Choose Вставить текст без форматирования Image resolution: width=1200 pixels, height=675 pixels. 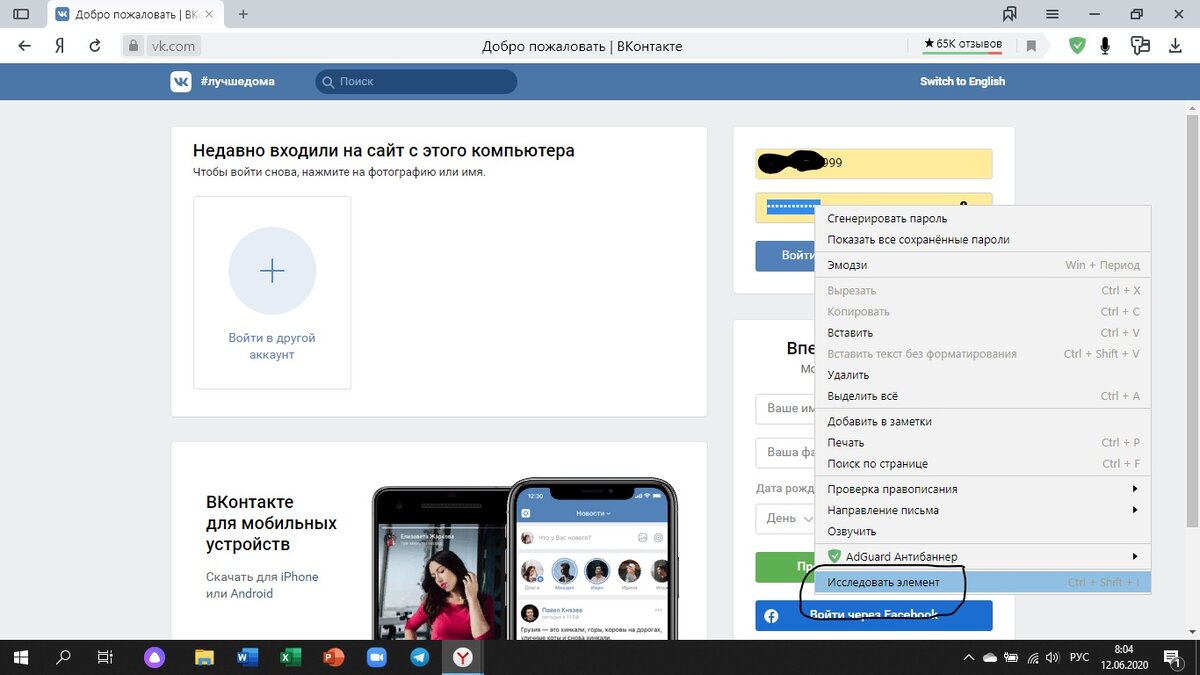983,353
